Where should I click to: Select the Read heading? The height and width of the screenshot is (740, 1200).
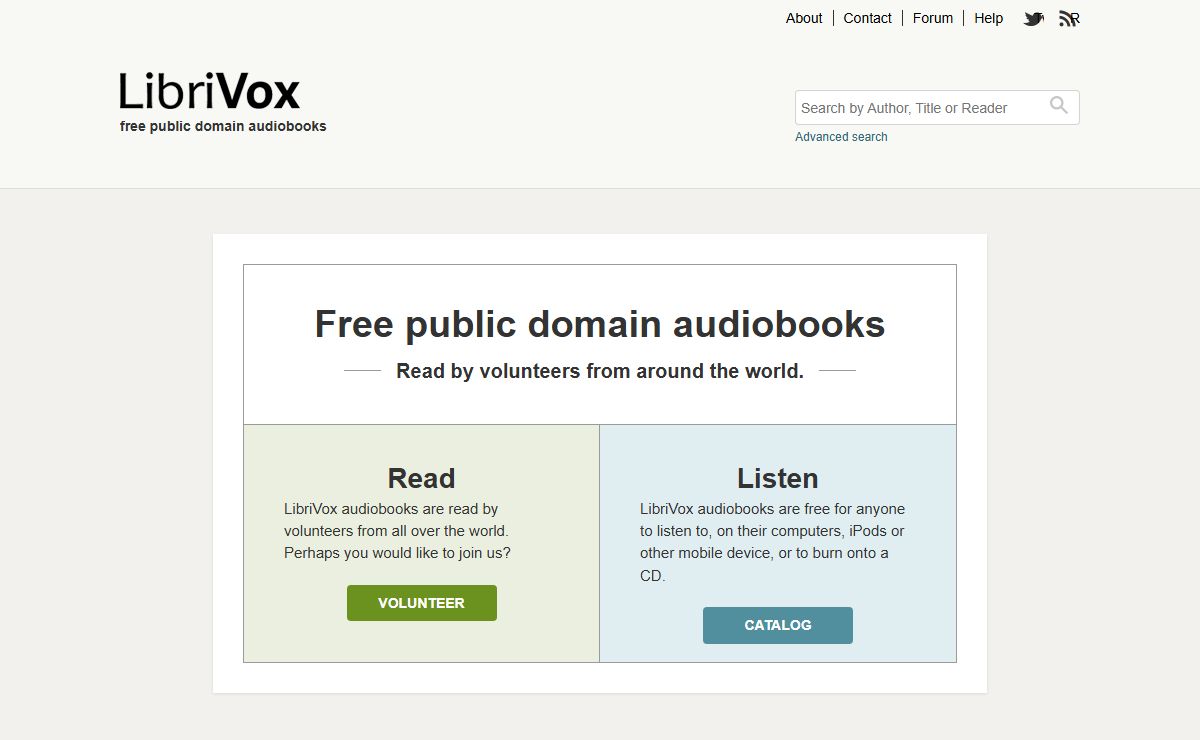421,478
